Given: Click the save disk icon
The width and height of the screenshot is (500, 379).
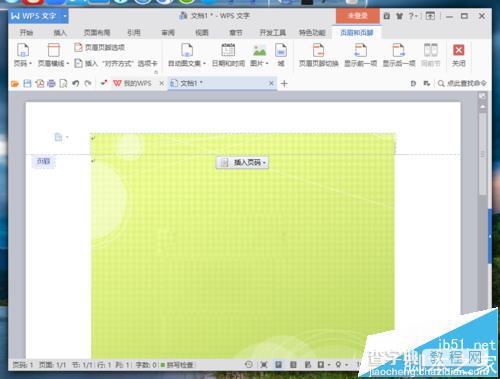Looking at the screenshot, I should coord(27,83).
